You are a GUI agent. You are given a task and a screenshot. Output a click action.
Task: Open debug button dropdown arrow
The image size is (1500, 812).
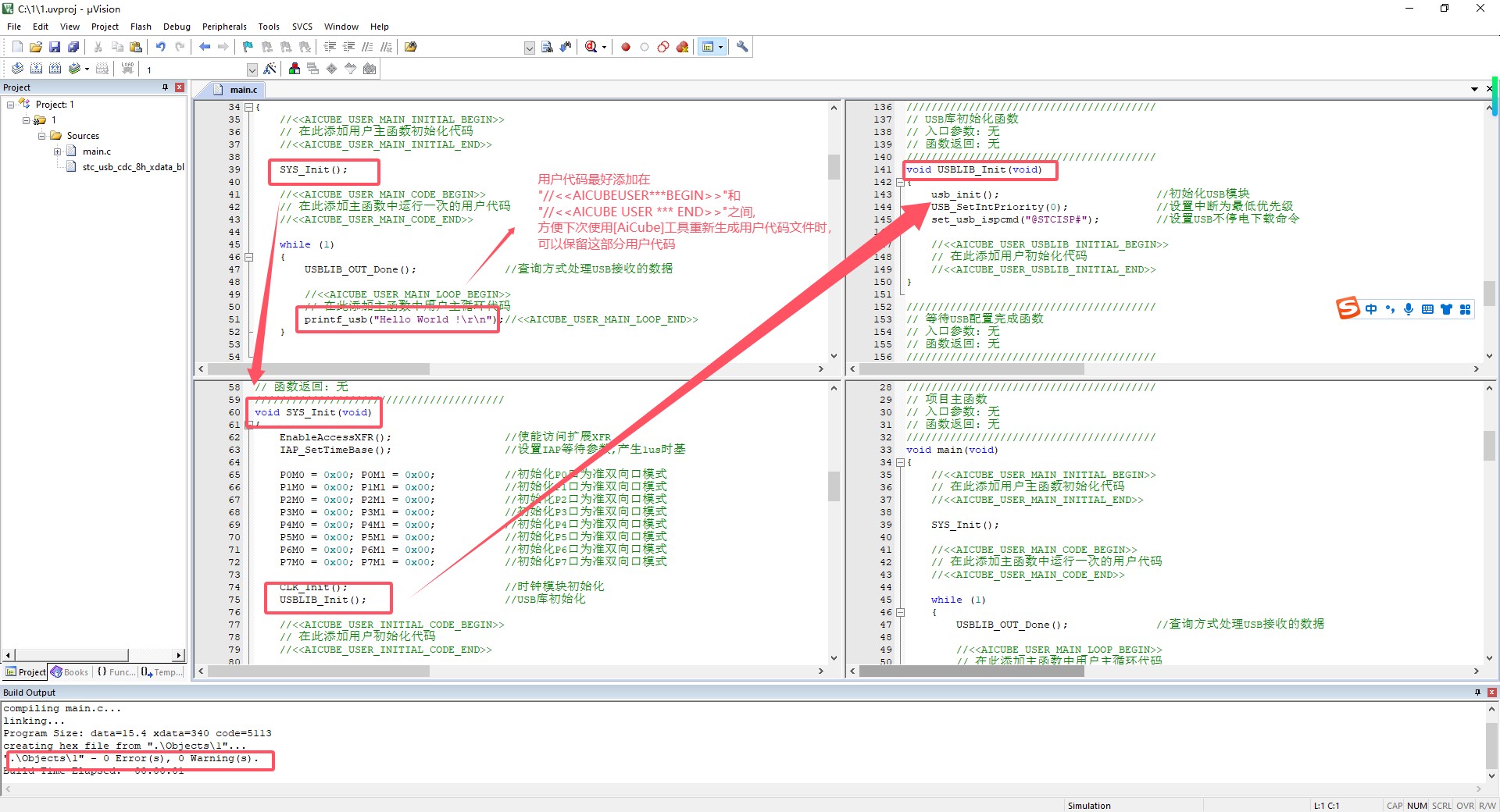pyautogui.click(x=604, y=47)
